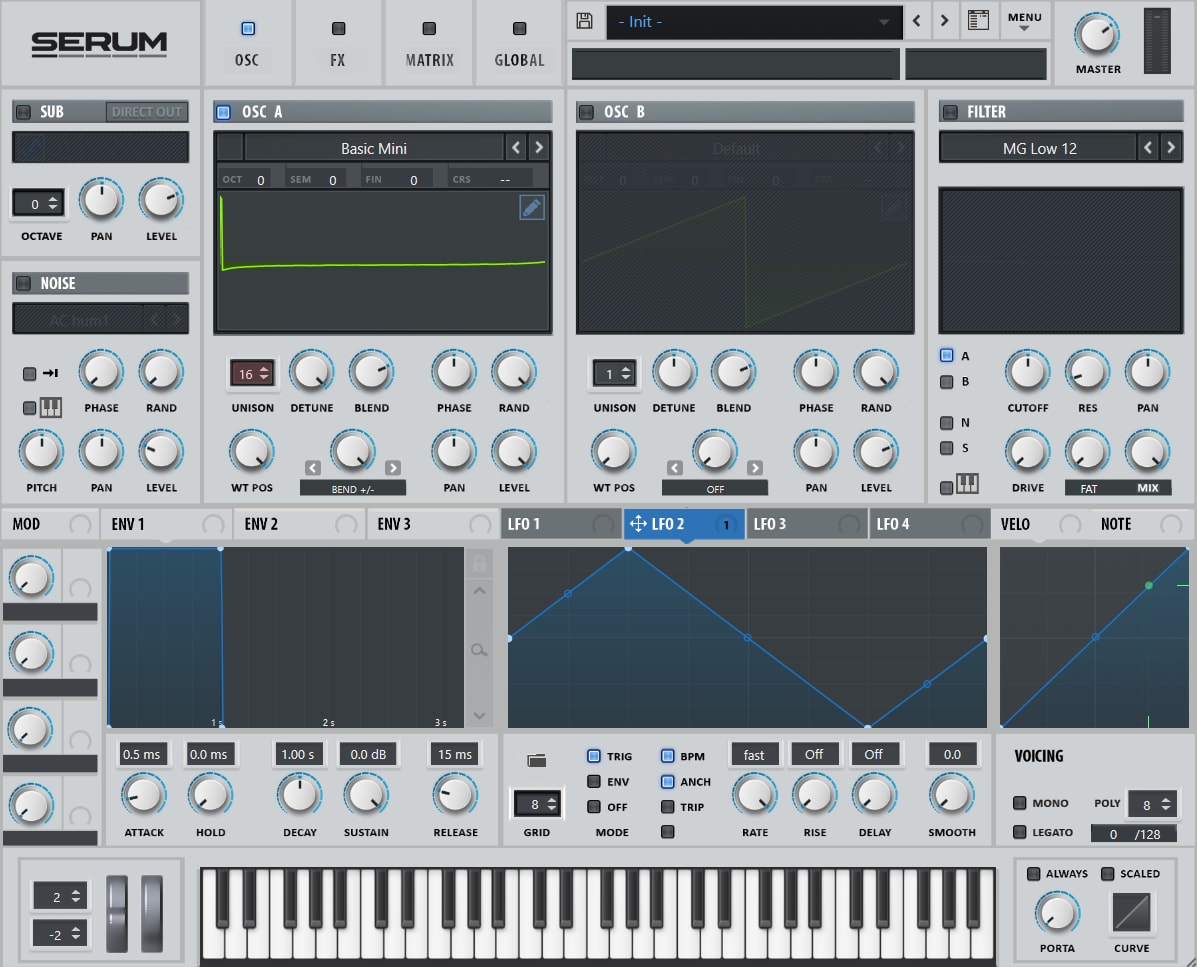The image size is (1197, 967).
Task: Click the noise one-shot arrow icon
Action: 50,373
